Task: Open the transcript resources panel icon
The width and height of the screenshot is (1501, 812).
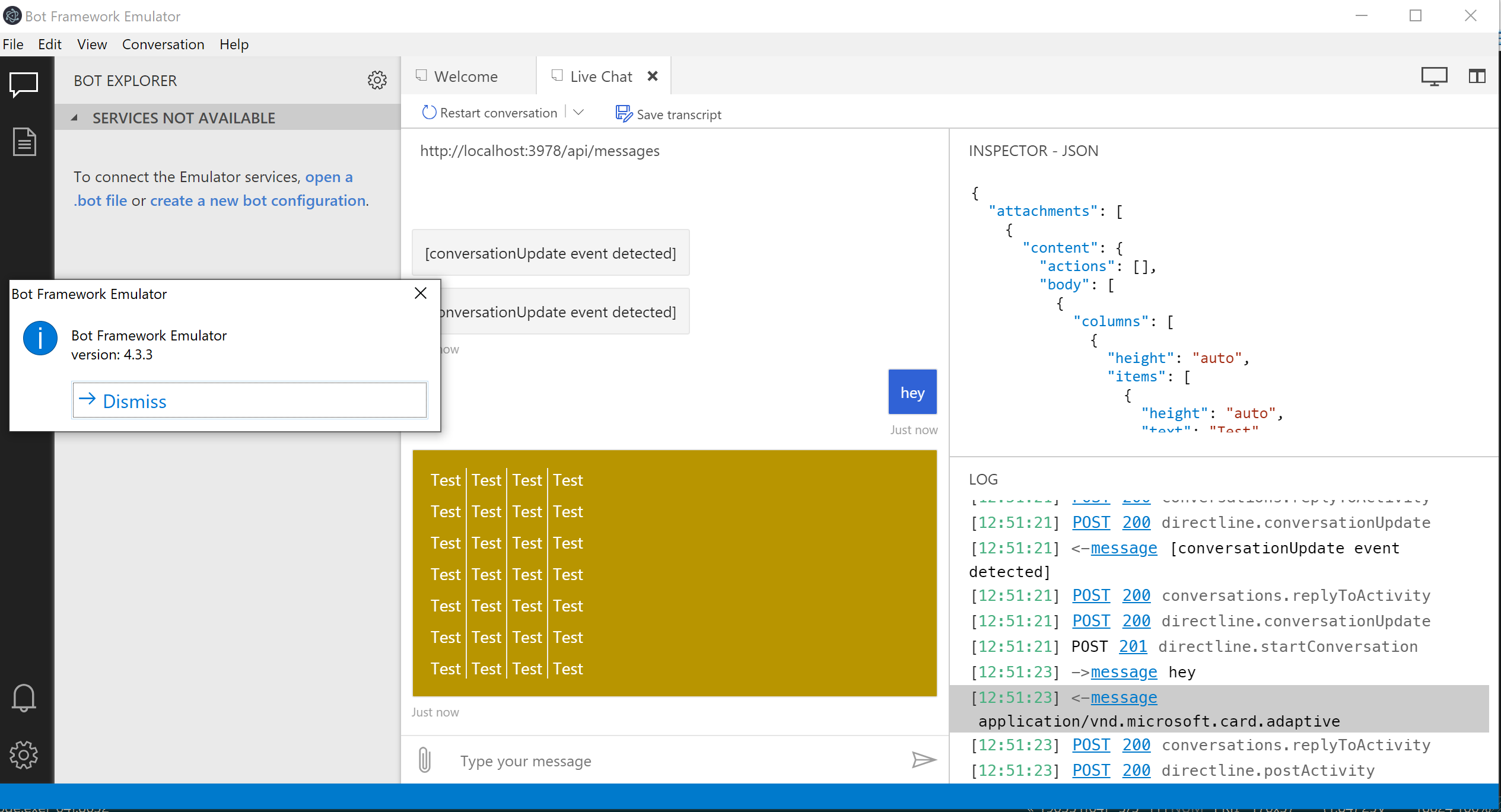Action: 25,141
